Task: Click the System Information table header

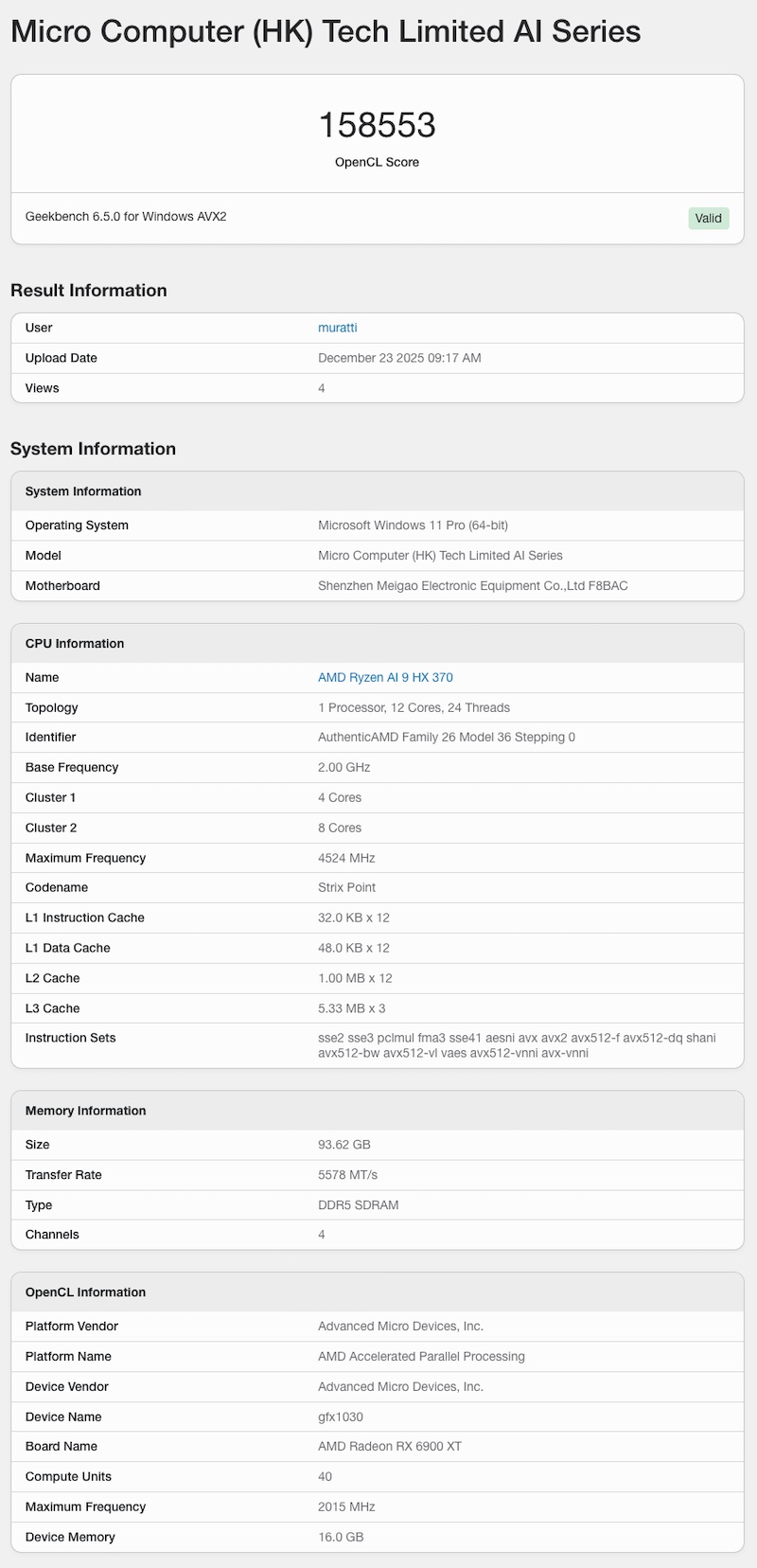Action: (x=83, y=491)
